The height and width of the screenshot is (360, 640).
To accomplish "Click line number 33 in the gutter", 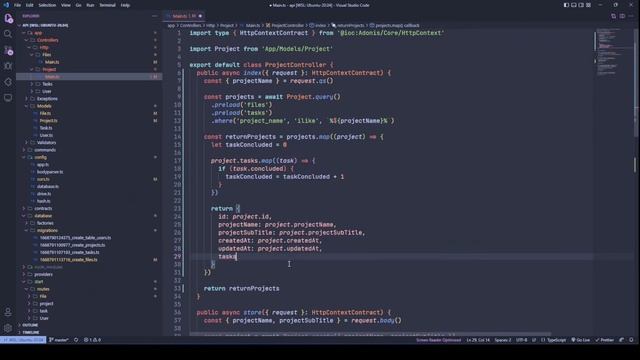I will pyautogui.click(x=178, y=289).
